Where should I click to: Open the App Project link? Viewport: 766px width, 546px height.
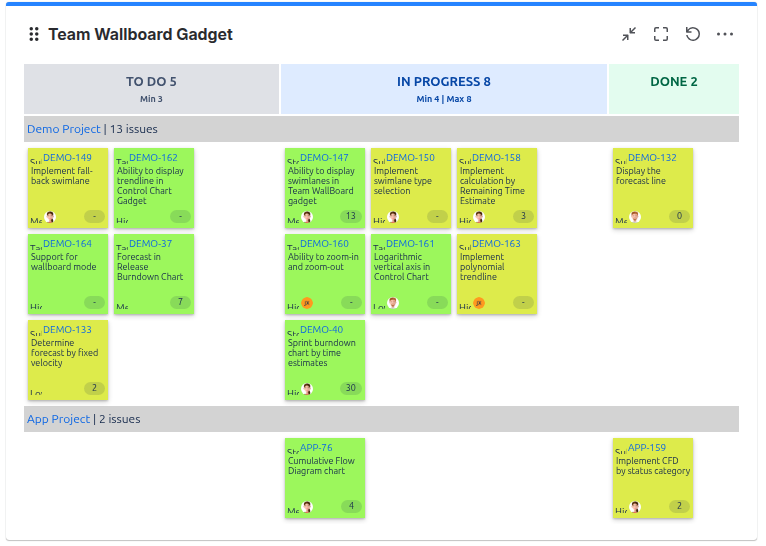click(58, 419)
